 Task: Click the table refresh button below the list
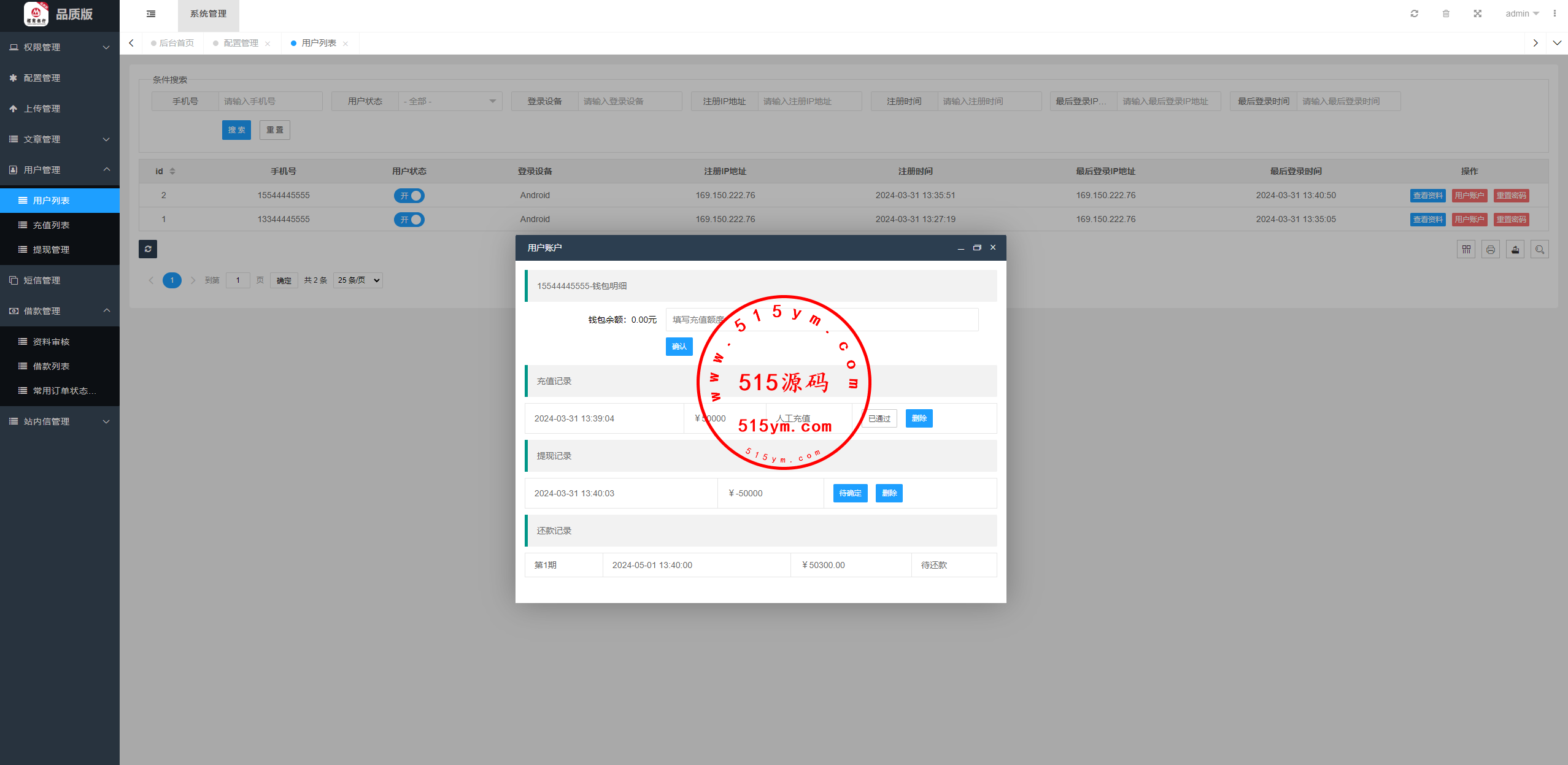[148, 248]
